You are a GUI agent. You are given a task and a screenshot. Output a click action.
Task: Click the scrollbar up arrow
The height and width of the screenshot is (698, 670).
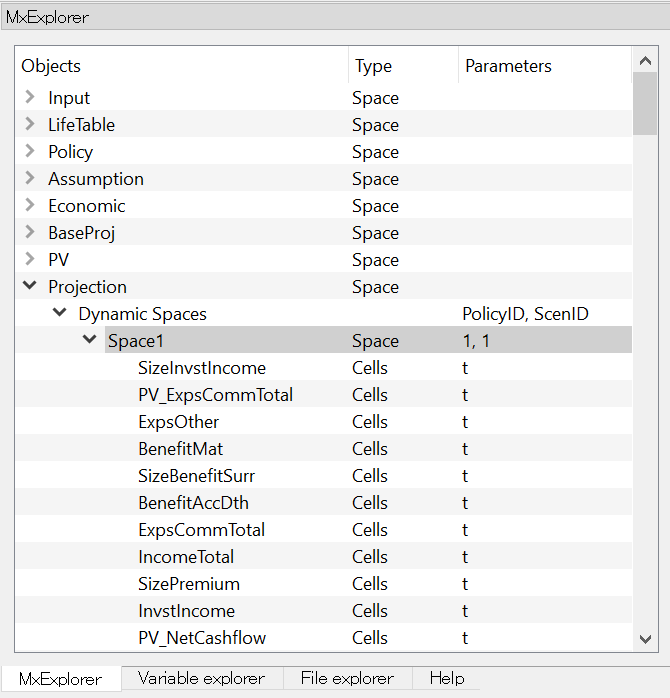[x=645, y=61]
